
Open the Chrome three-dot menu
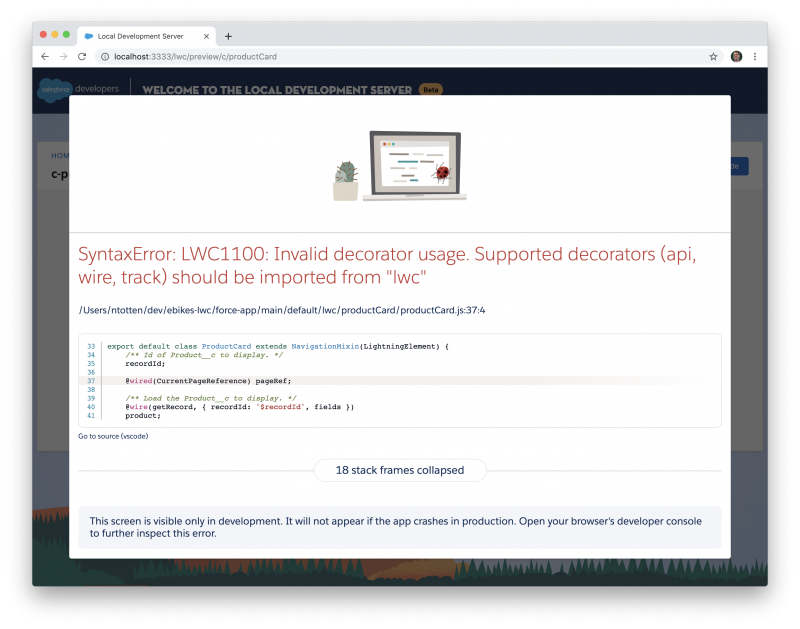(x=755, y=57)
